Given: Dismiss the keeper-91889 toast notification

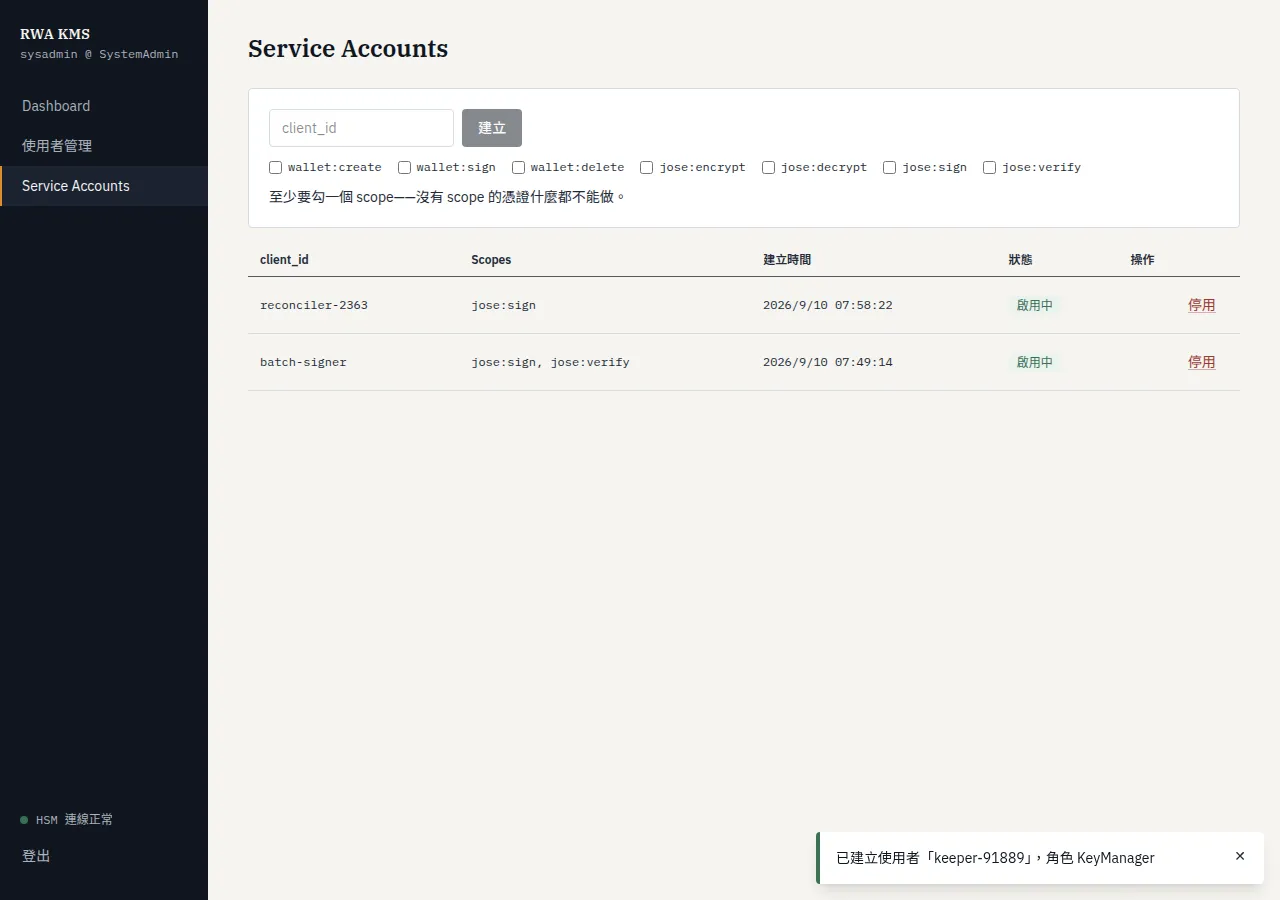Looking at the screenshot, I should [x=1240, y=856].
